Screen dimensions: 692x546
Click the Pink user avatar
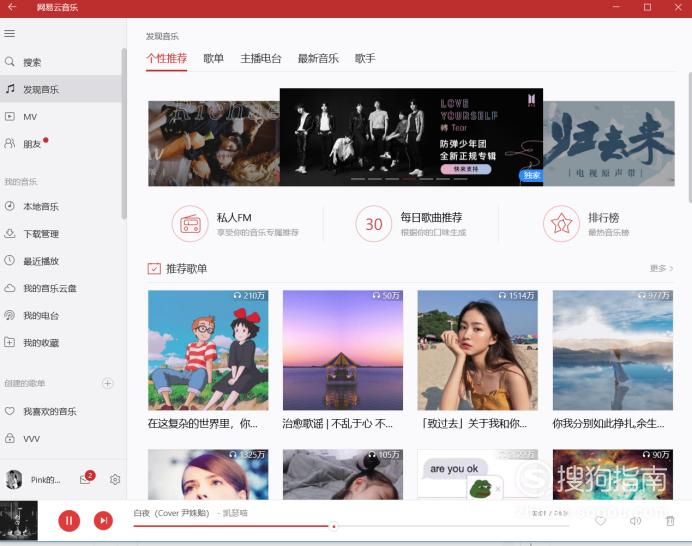point(14,480)
